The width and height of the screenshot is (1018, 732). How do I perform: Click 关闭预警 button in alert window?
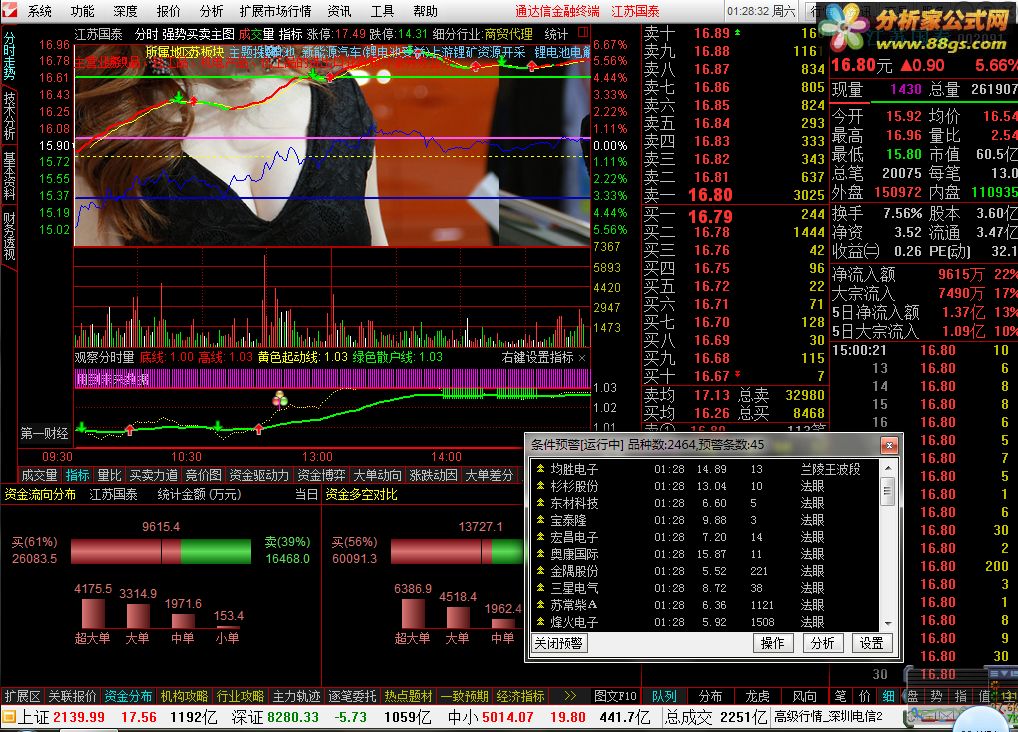coord(558,643)
